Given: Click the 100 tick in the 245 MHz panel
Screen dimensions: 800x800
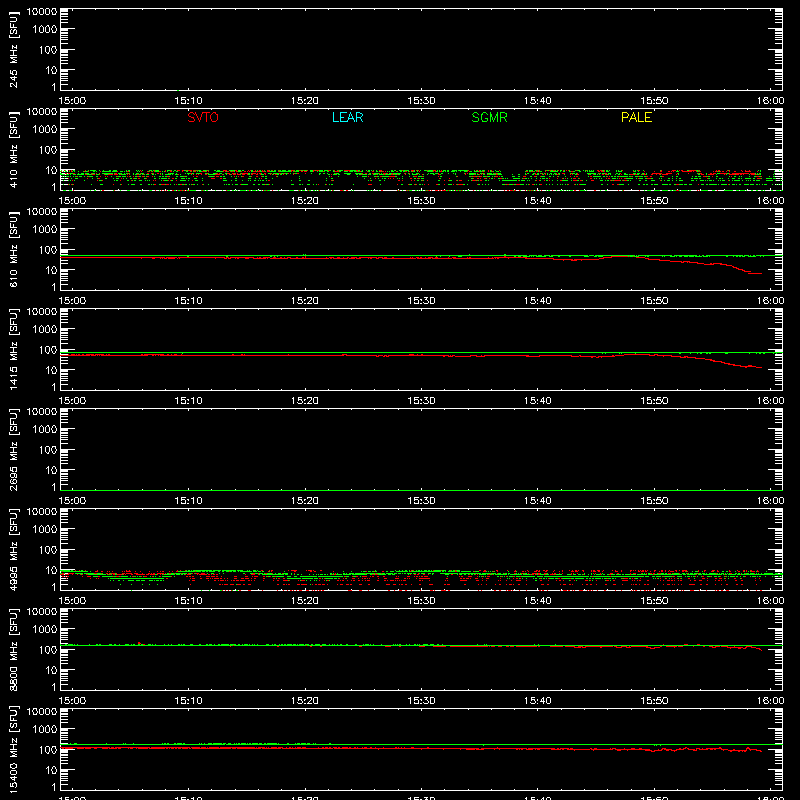Looking at the screenshot, I should point(48,50).
